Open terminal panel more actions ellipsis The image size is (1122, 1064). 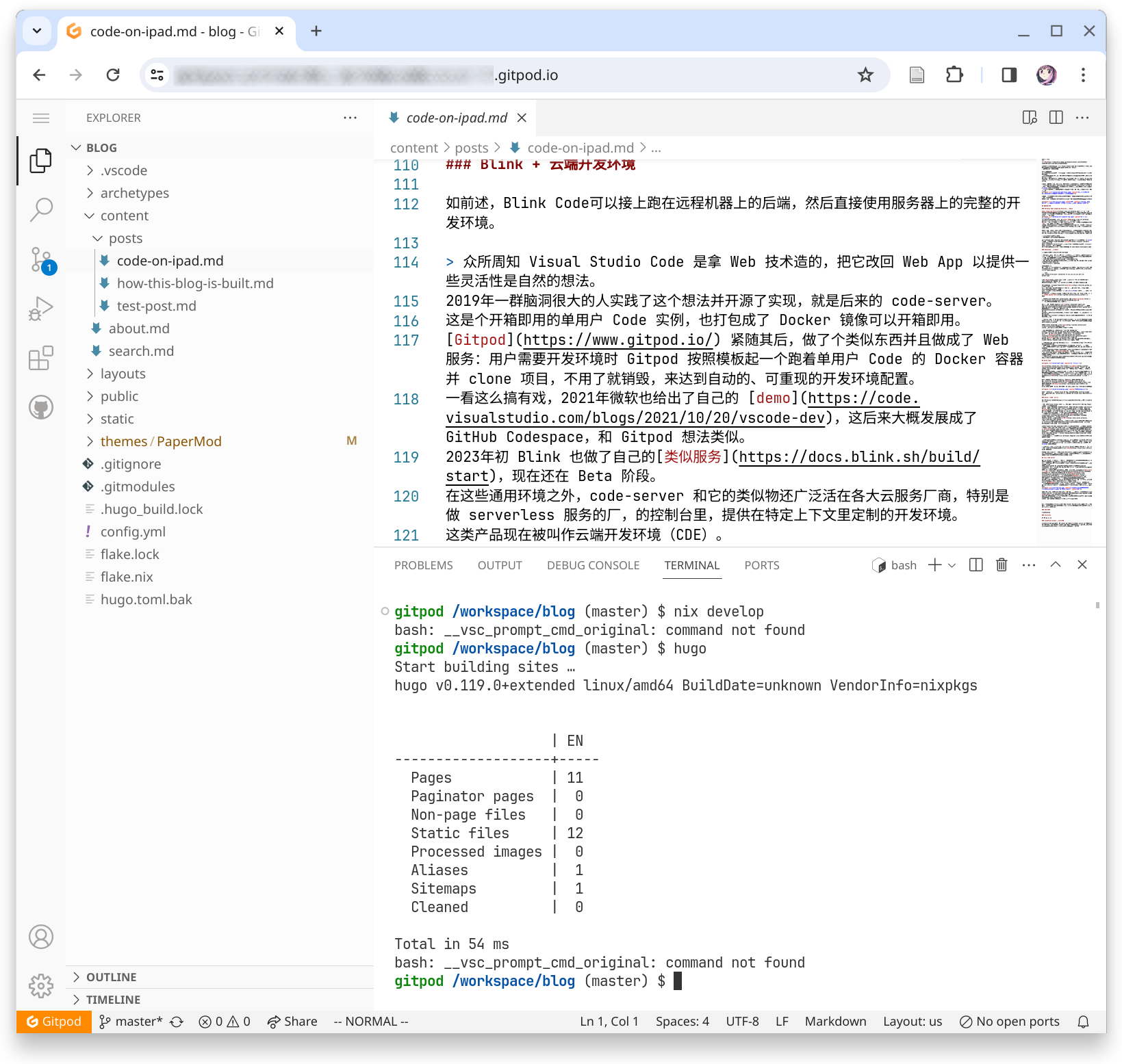point(1029,565)
